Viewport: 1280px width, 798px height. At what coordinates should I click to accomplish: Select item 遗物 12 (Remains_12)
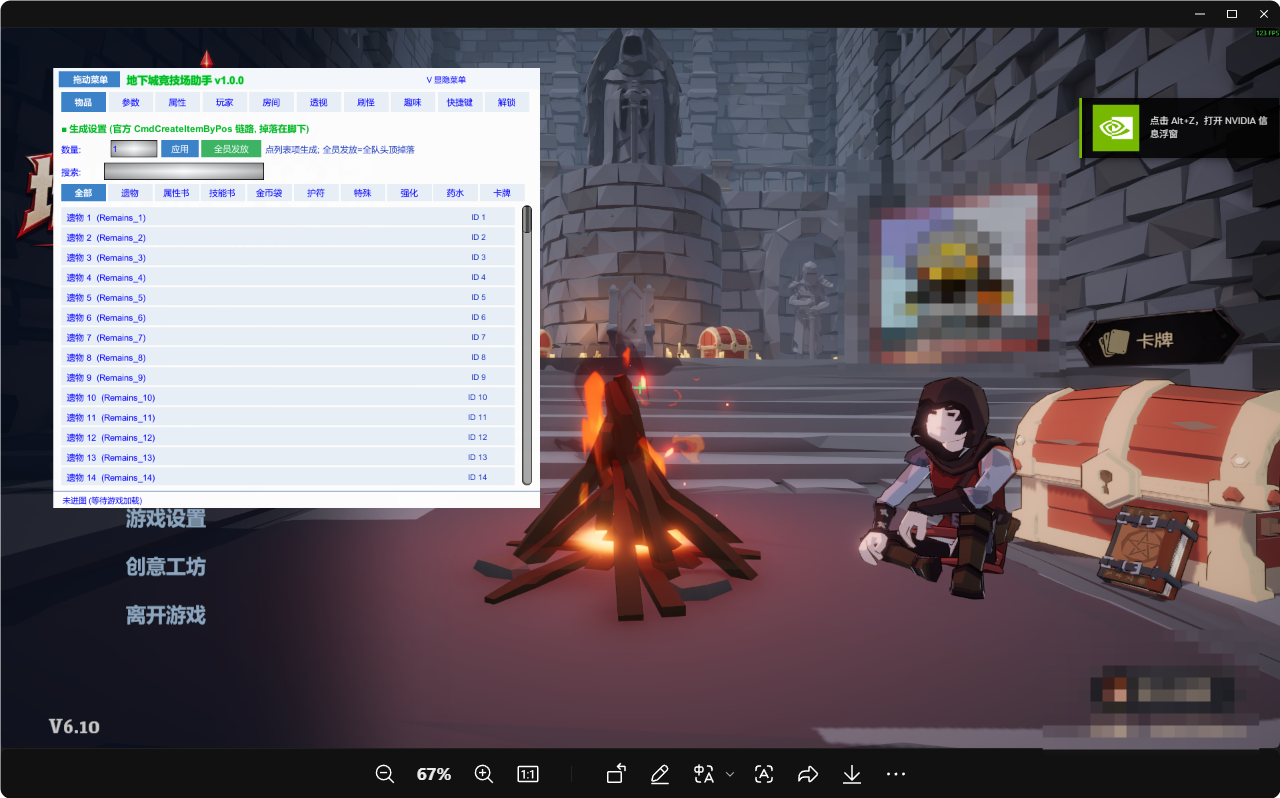point(288,437)
